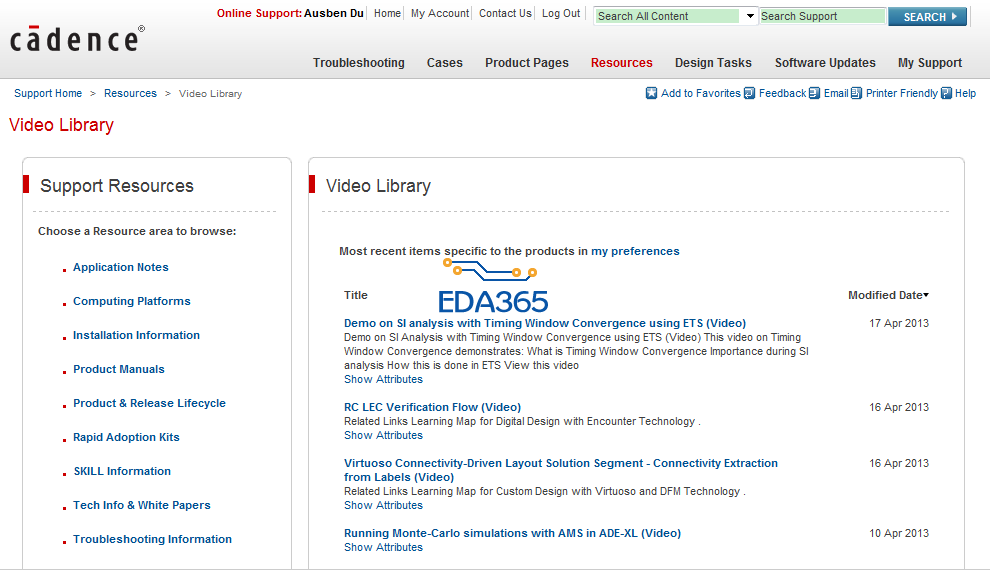Open Installation Information resource area
Image resolution: width=990 pixels, height=570 pixels.
point(136,335)
